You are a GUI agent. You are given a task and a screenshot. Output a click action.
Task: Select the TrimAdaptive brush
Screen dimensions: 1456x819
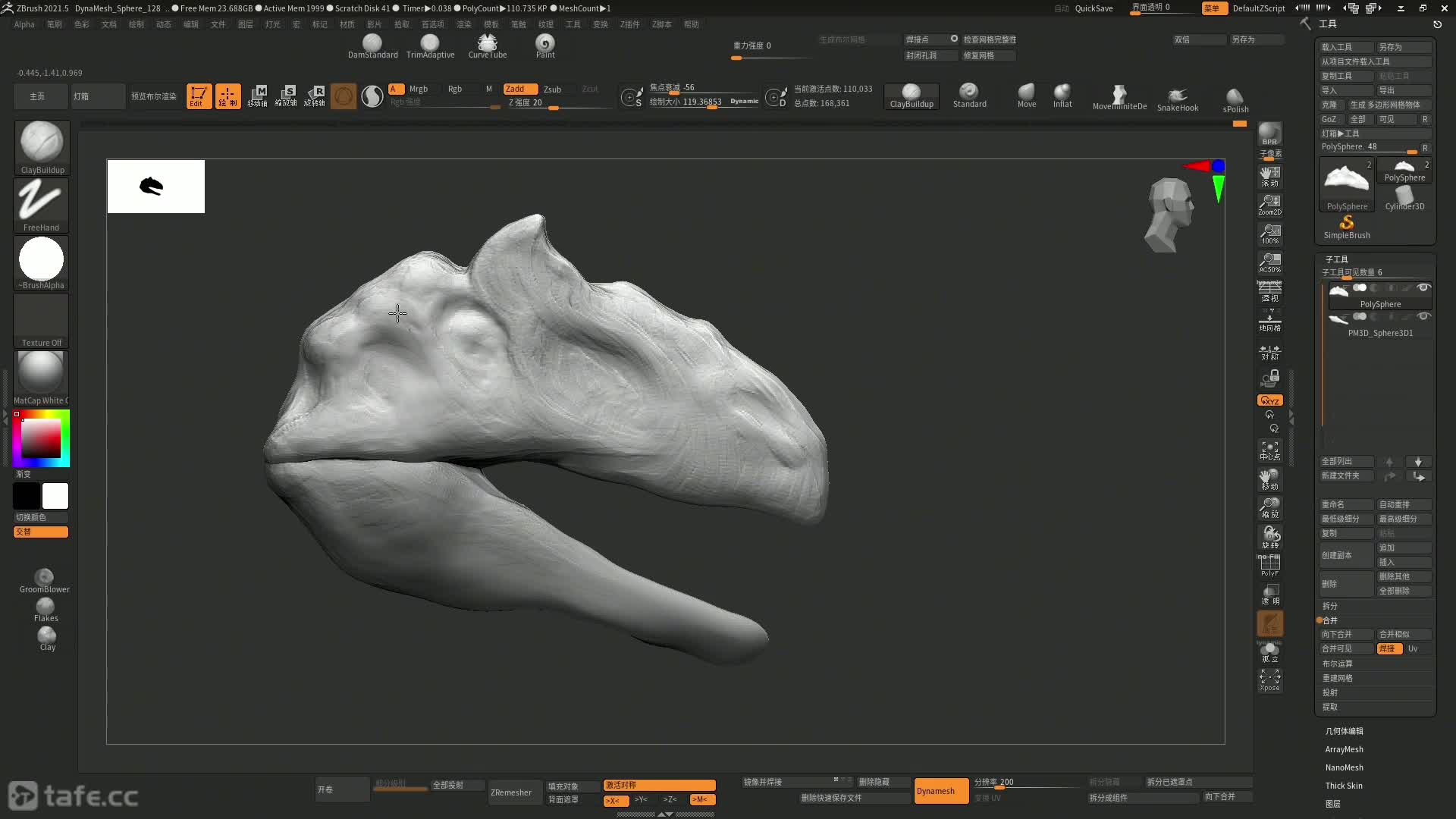pos(430,45)
